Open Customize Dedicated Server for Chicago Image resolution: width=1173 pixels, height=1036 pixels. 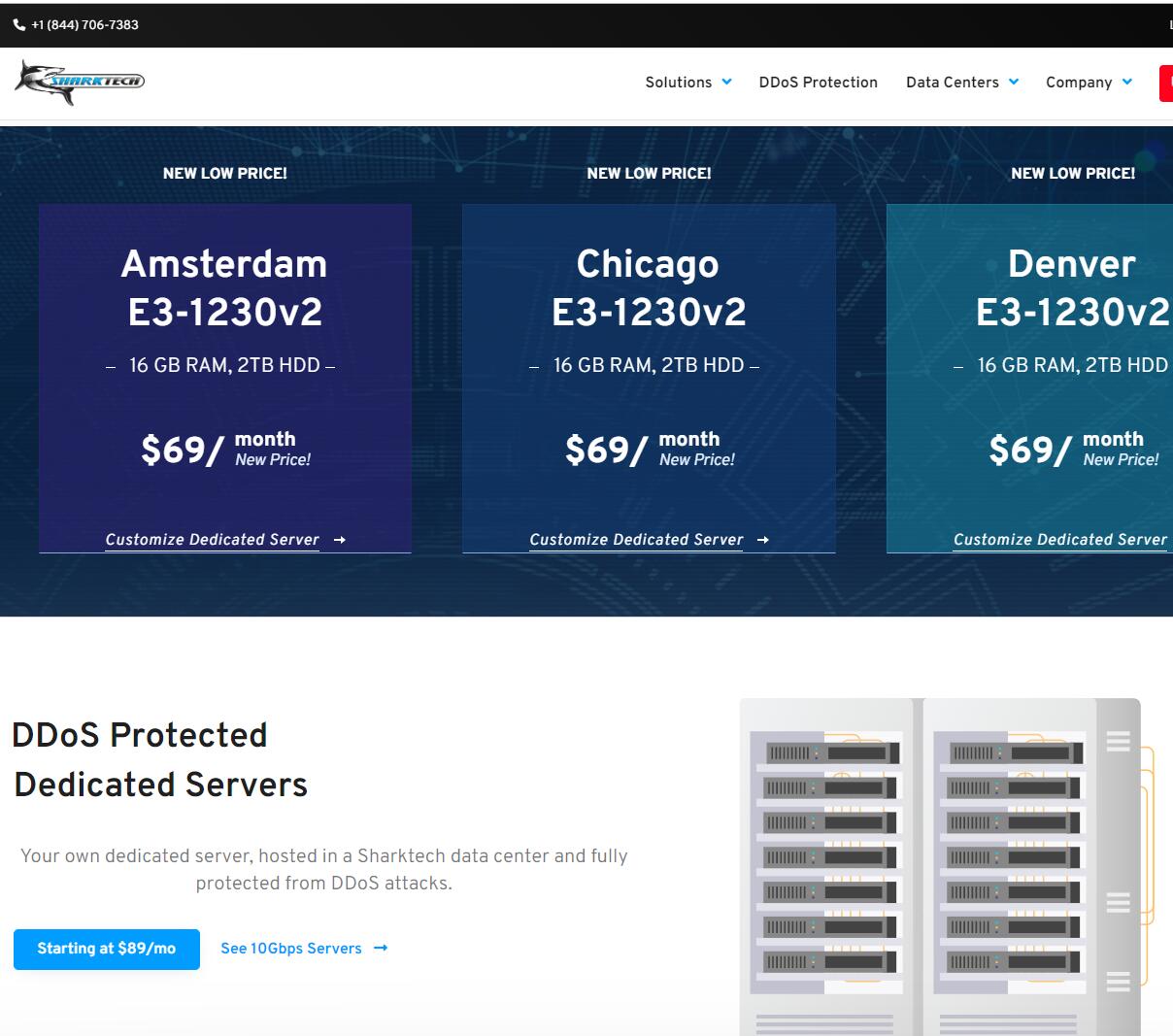[x=636, y=540]
